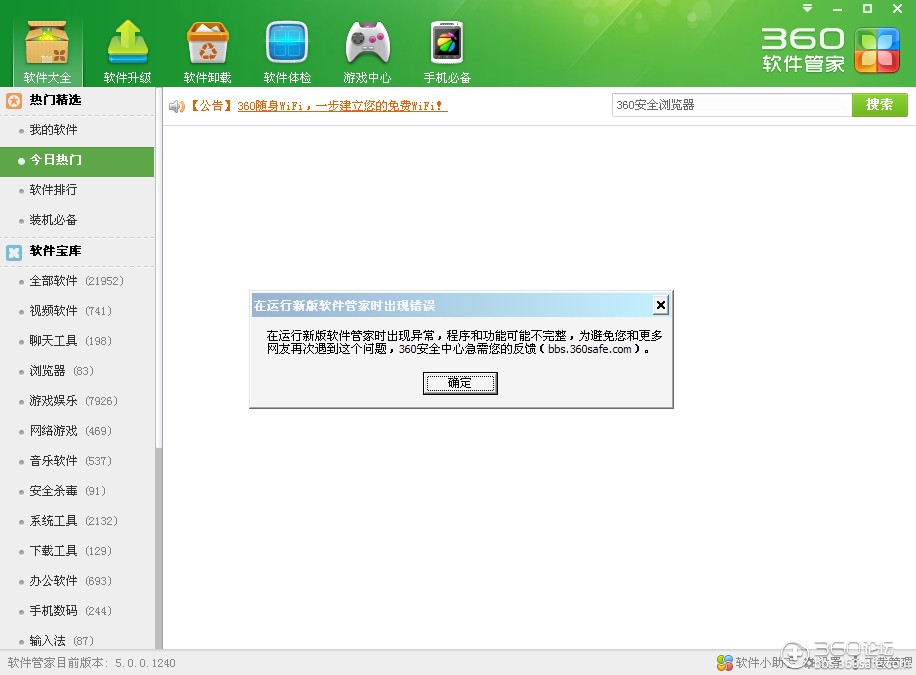The width and height of the screenshot is (916, 675).
Task: View 下载工具 (129) category
Action: click(77, 551)
